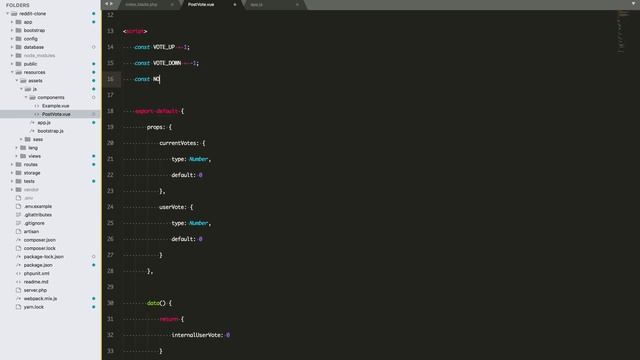Screen dimensions: 640x360
Task: Click the components folder label
Action: tap(51, 97)
